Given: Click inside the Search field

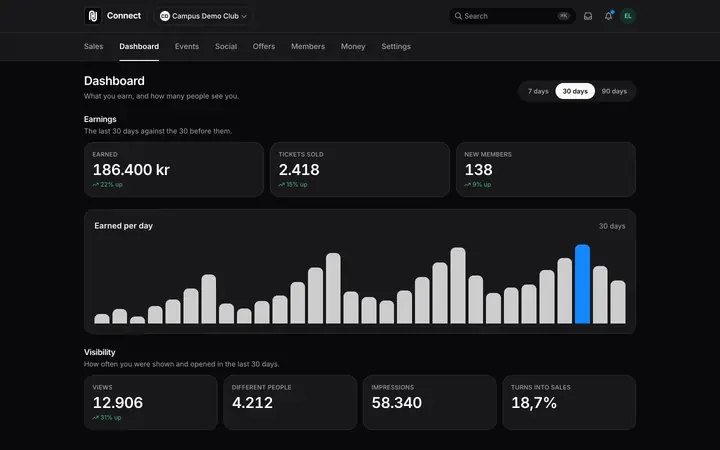Looking at the screenshot, I should click(x=512, y=16).
